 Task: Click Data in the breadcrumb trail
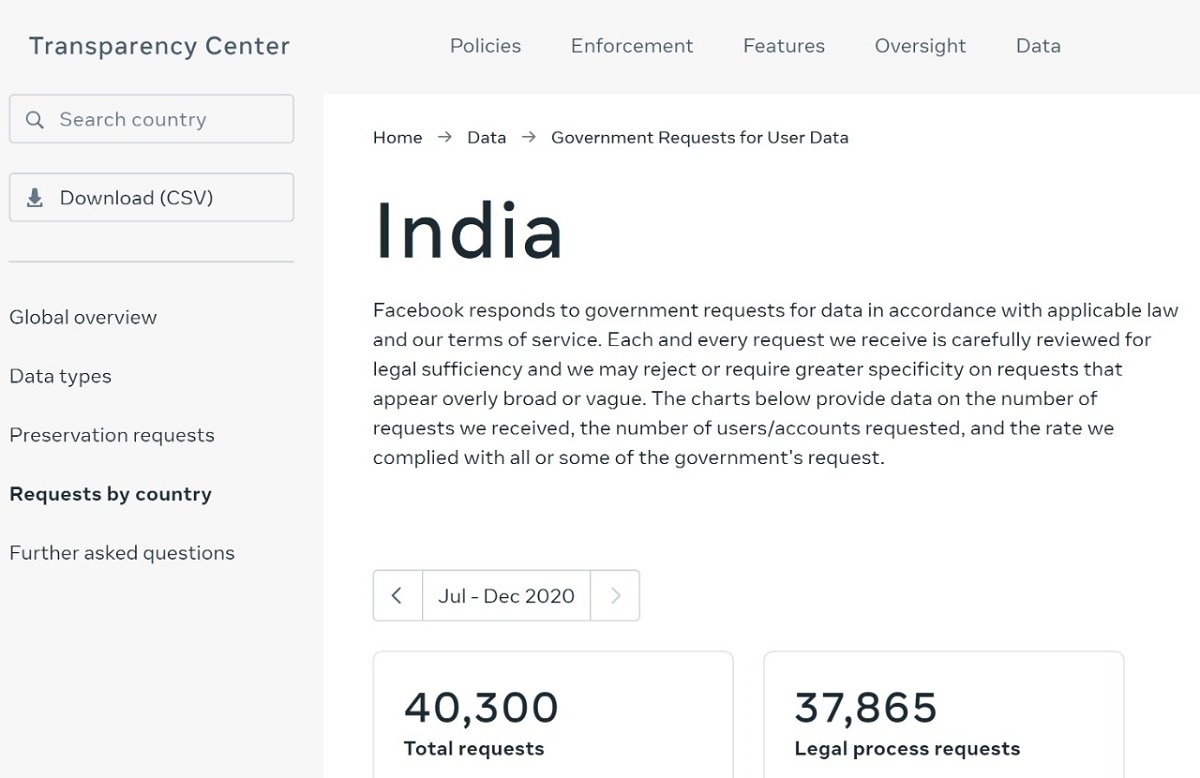486,138
